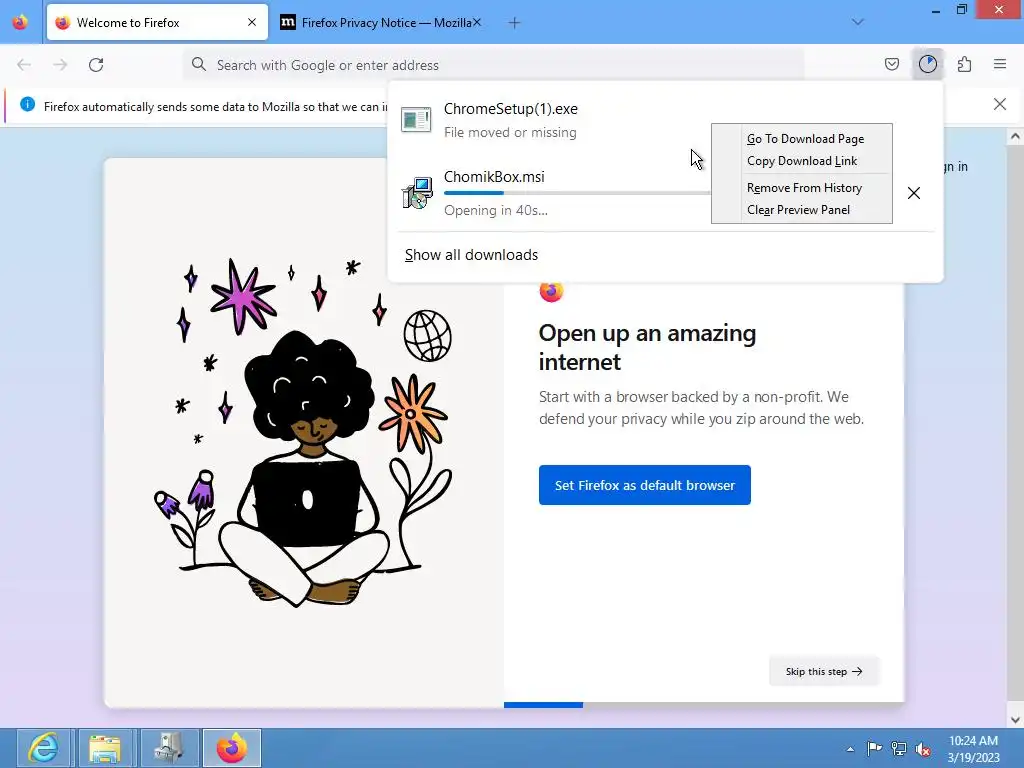The width and height of the screenshot is (1024, 768).
Task: Click the blue info icon in notification
Action: point(27,104)
